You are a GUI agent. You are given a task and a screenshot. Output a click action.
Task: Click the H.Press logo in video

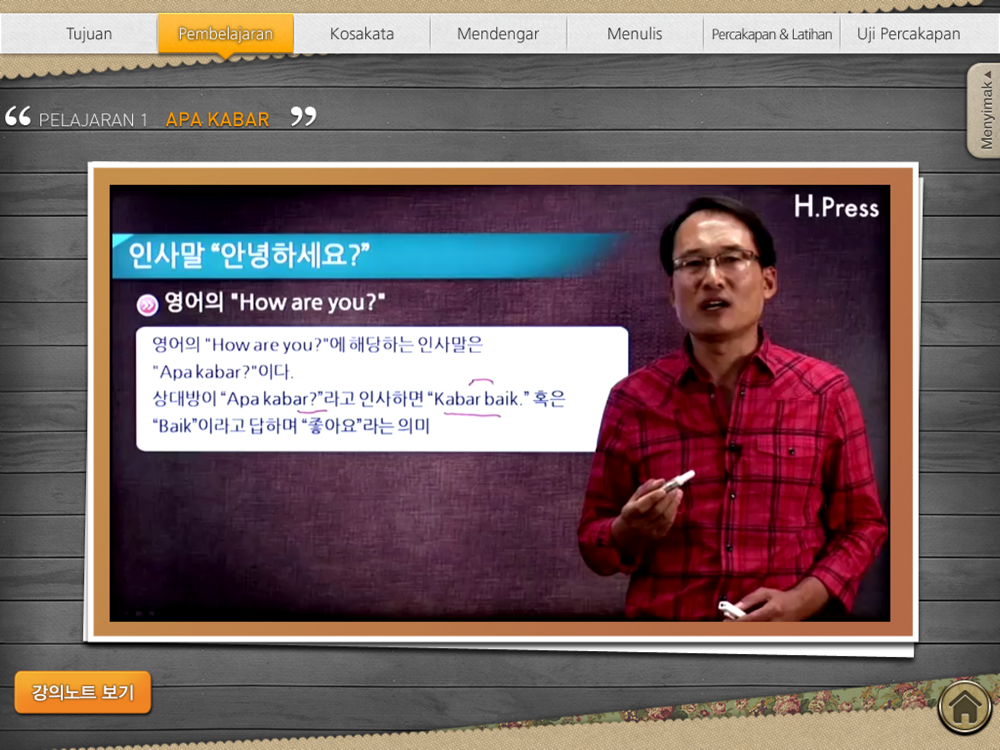click(836, 207)
